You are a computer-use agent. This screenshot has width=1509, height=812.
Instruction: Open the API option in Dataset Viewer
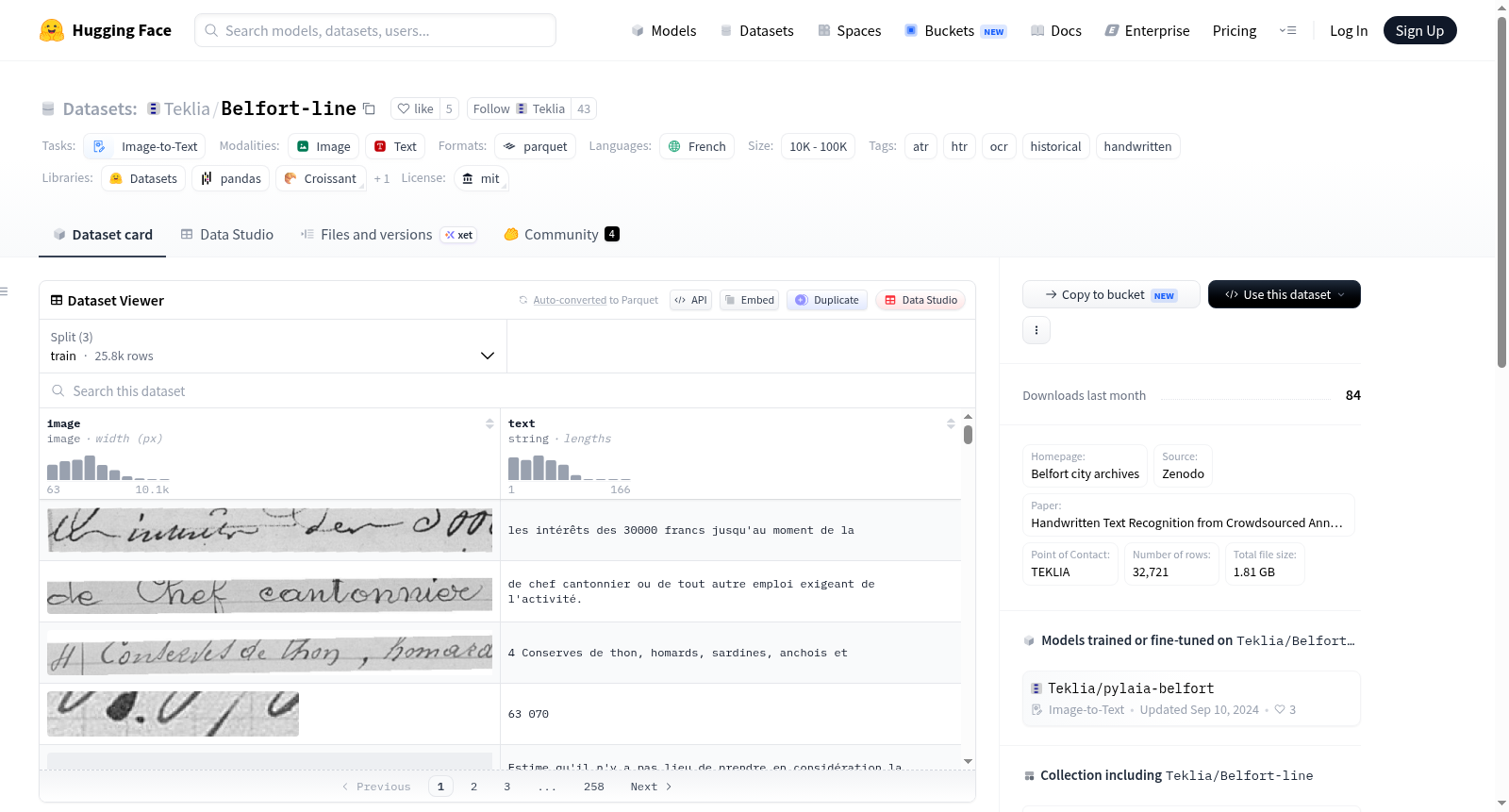click(690, 300)
